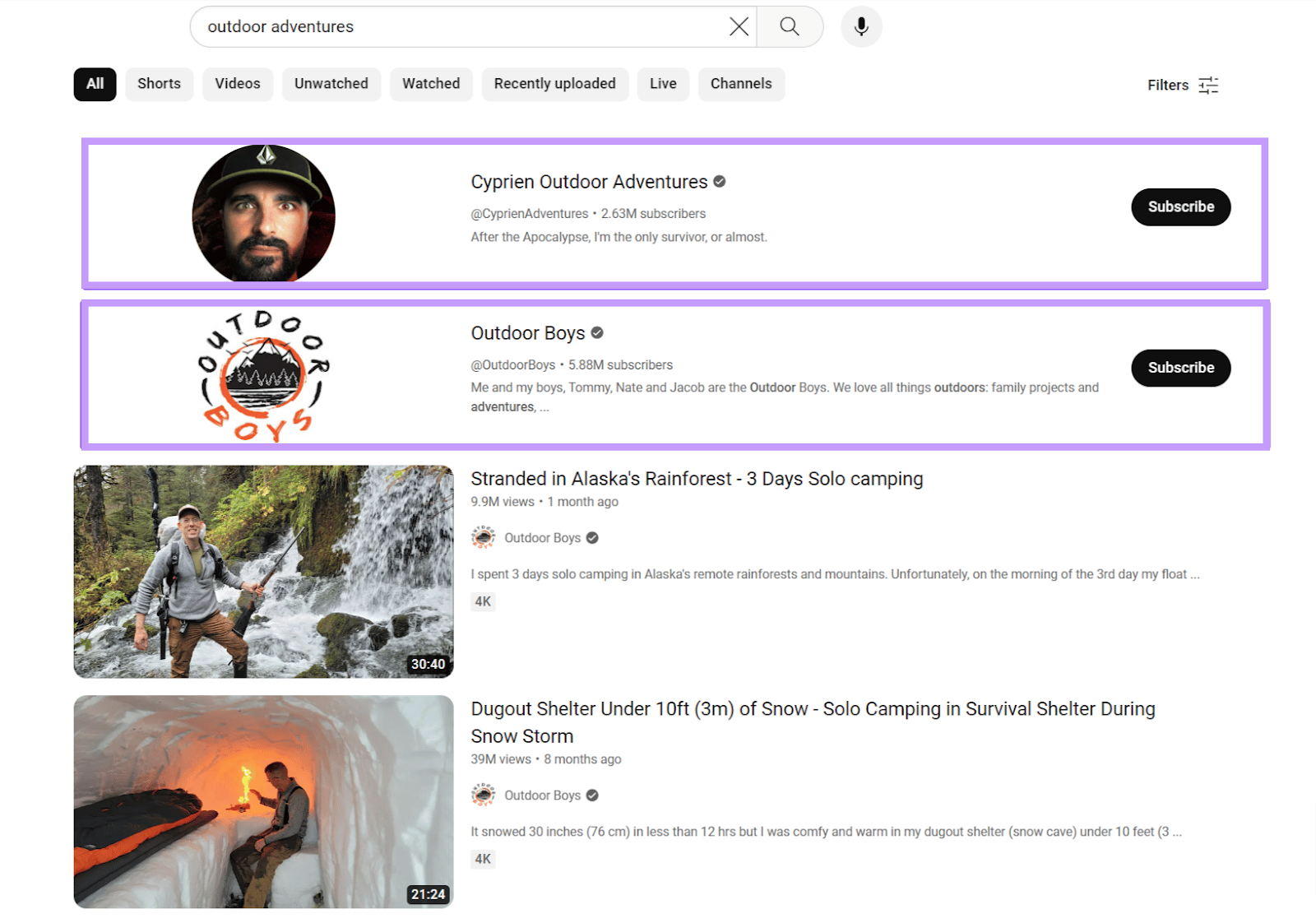Viewport: 1316px width, 923px height.
Task: Start a voice search with the microphone icon
Action: pos(860,26)
